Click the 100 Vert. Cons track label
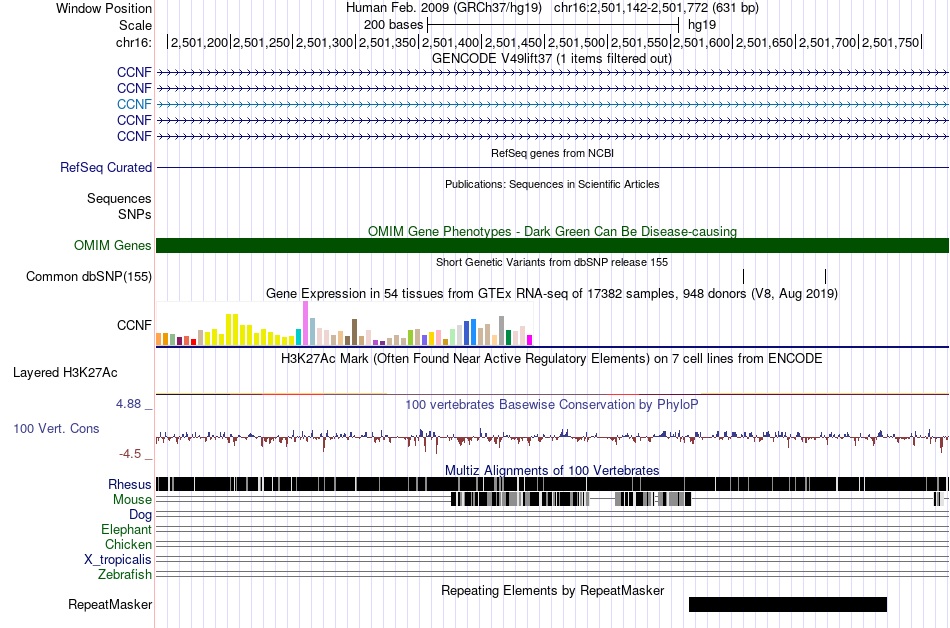This screenshot has height=628, width=950. tap(56, 428)
